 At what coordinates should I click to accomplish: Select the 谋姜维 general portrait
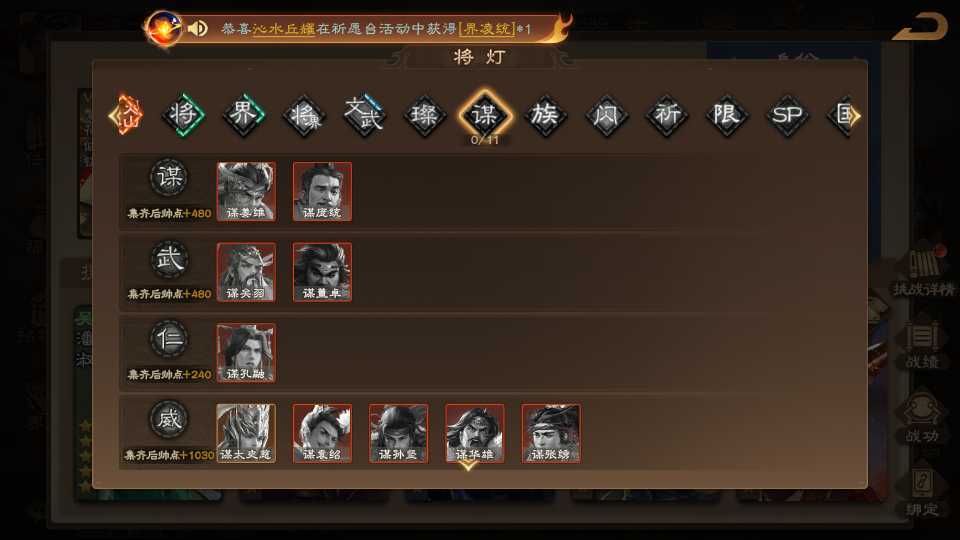click(246, 191)
